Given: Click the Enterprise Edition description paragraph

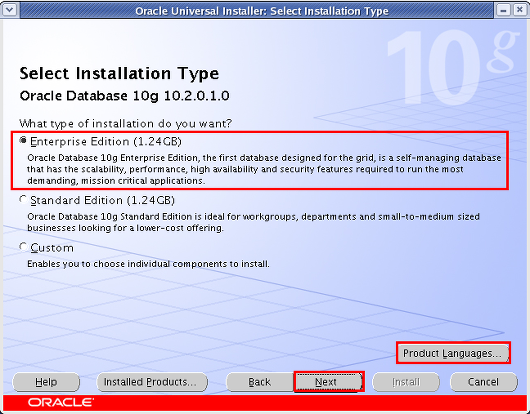Looking at the screenshot, I should pos(264,169).
